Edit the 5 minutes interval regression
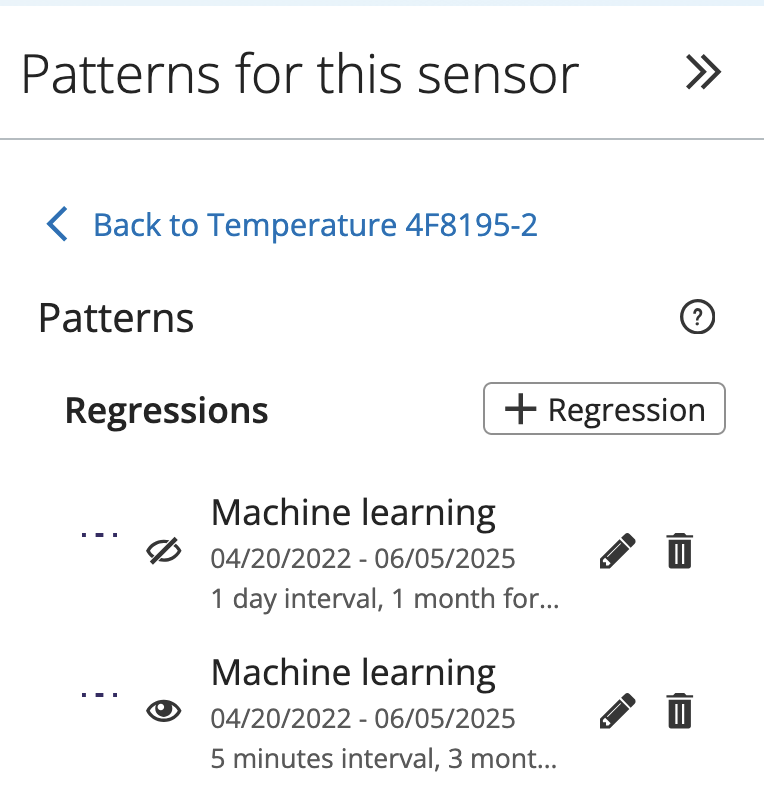The height and width of the screenshot is (806, 764). (617, 711)
